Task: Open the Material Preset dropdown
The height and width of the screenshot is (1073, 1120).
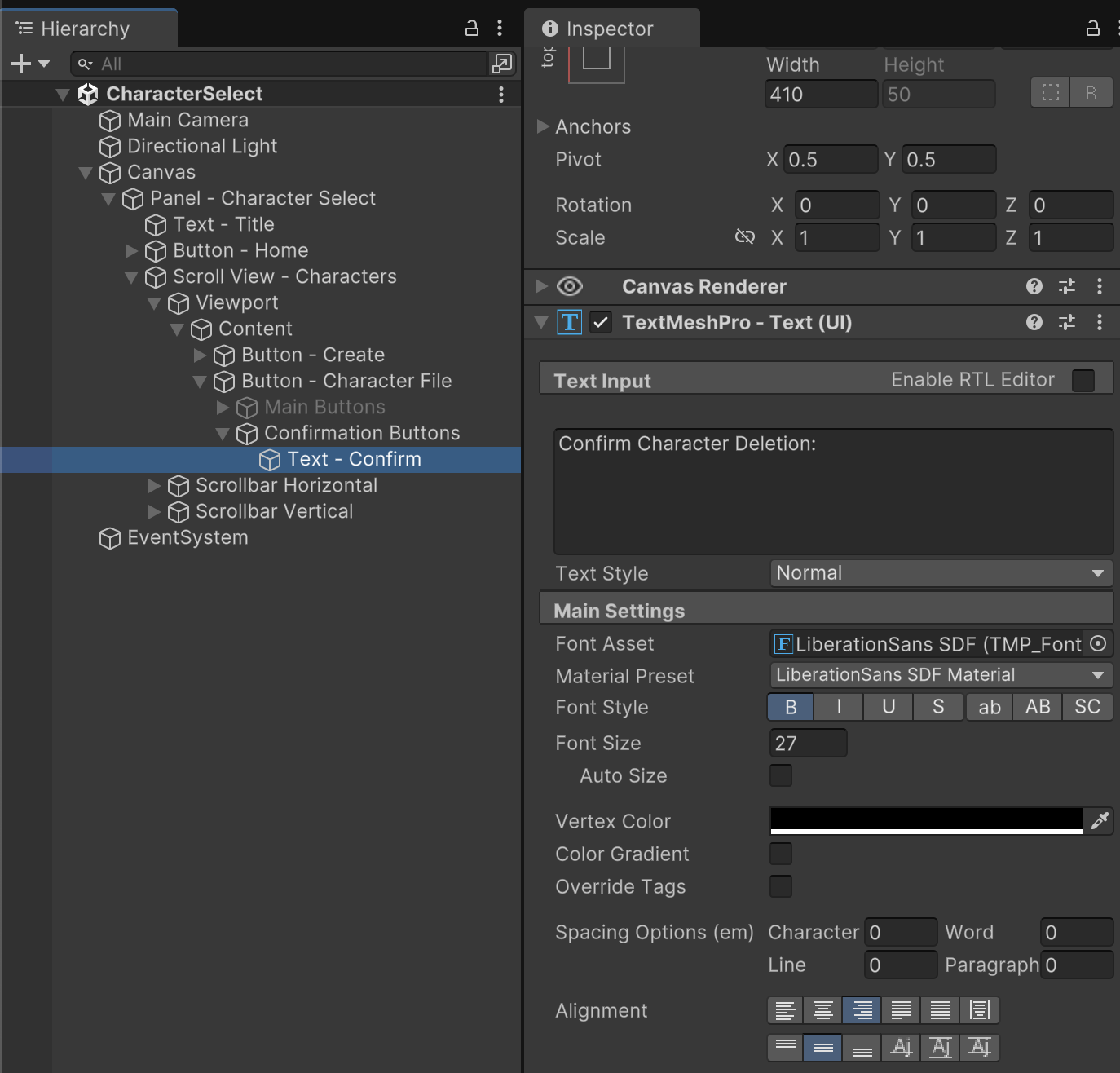Action: (941, 675)
